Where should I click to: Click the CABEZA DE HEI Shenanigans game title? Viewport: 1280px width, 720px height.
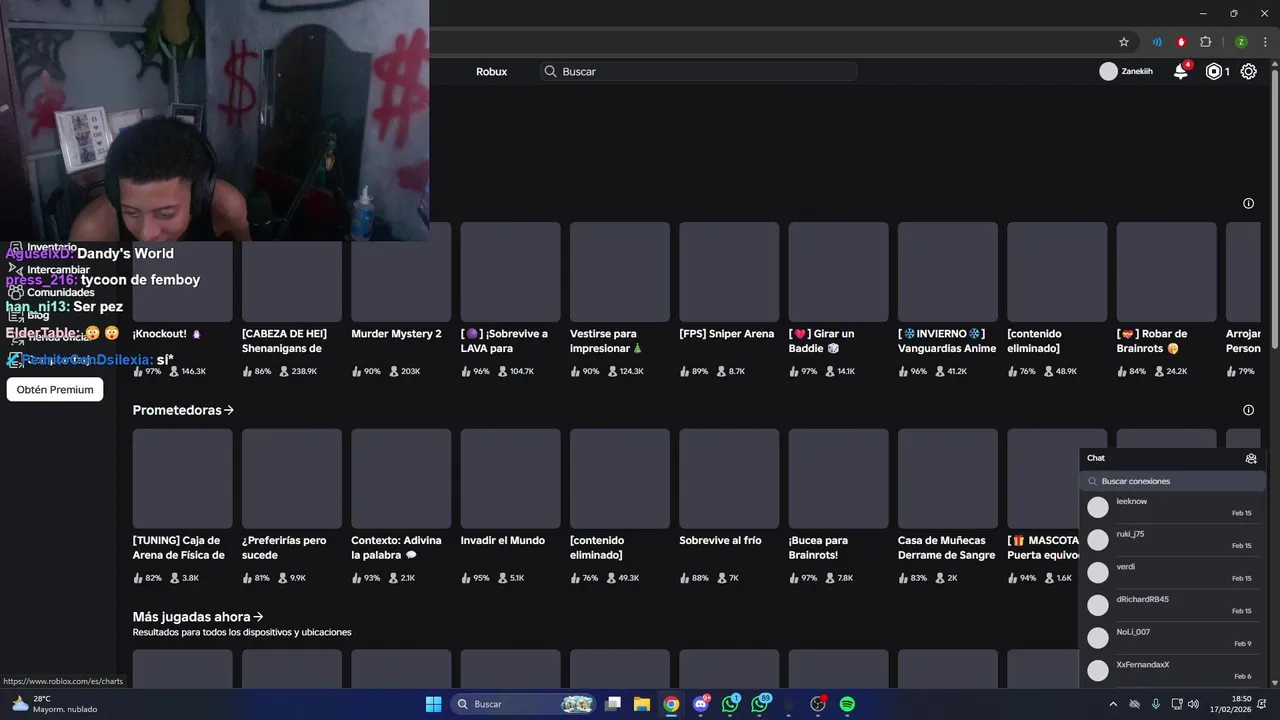point(285,341)
